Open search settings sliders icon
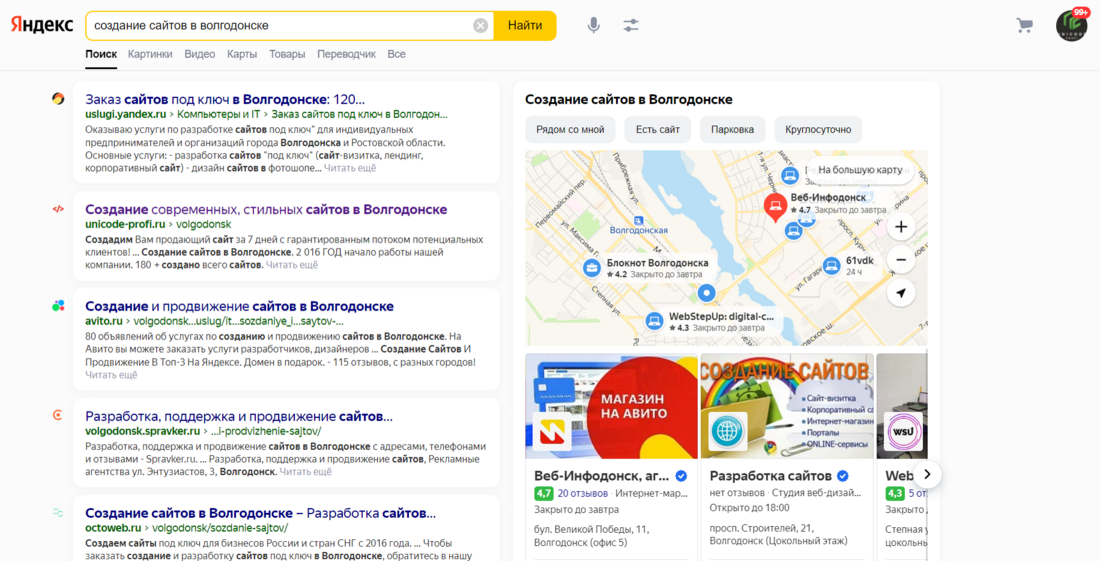The height and width of the screenshot is (561, 1100). [x=631, y=25]
